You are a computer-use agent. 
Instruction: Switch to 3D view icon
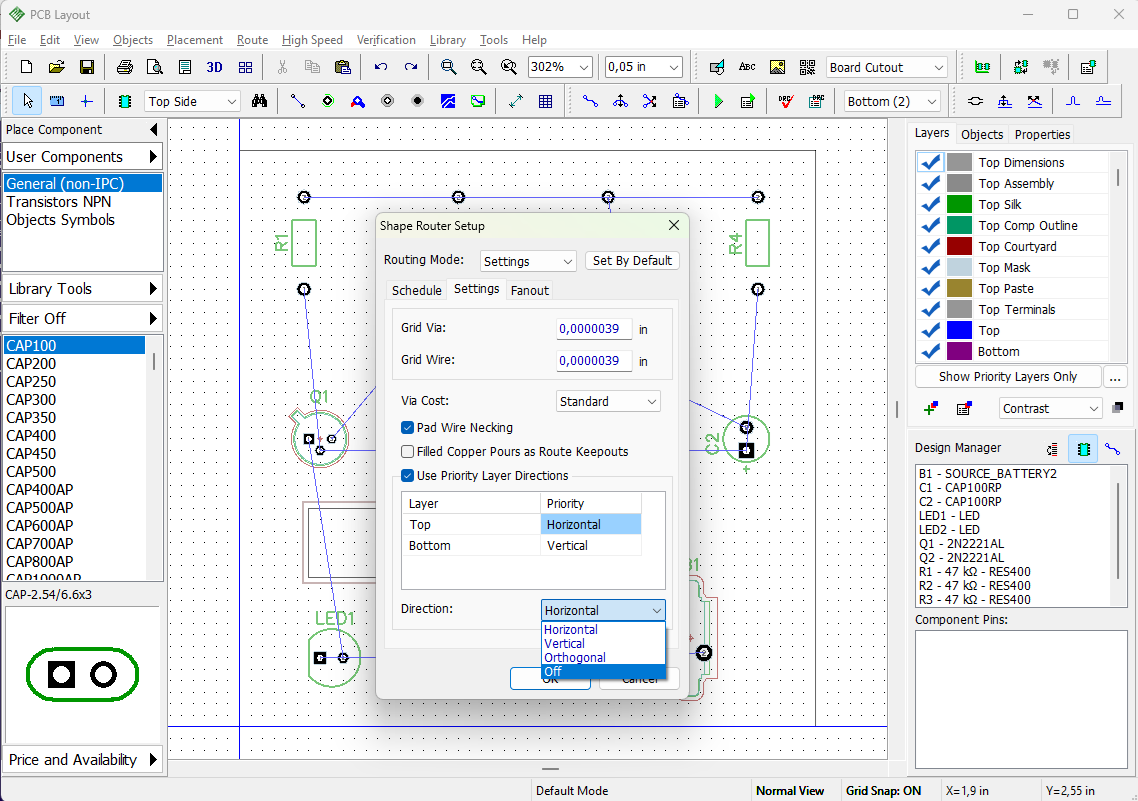pyautogui.click(x=214, y=67)
